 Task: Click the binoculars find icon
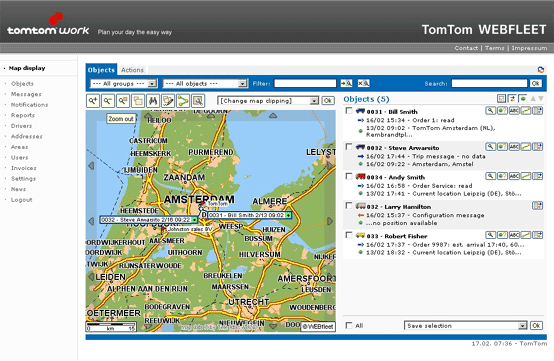click(153, 101)
